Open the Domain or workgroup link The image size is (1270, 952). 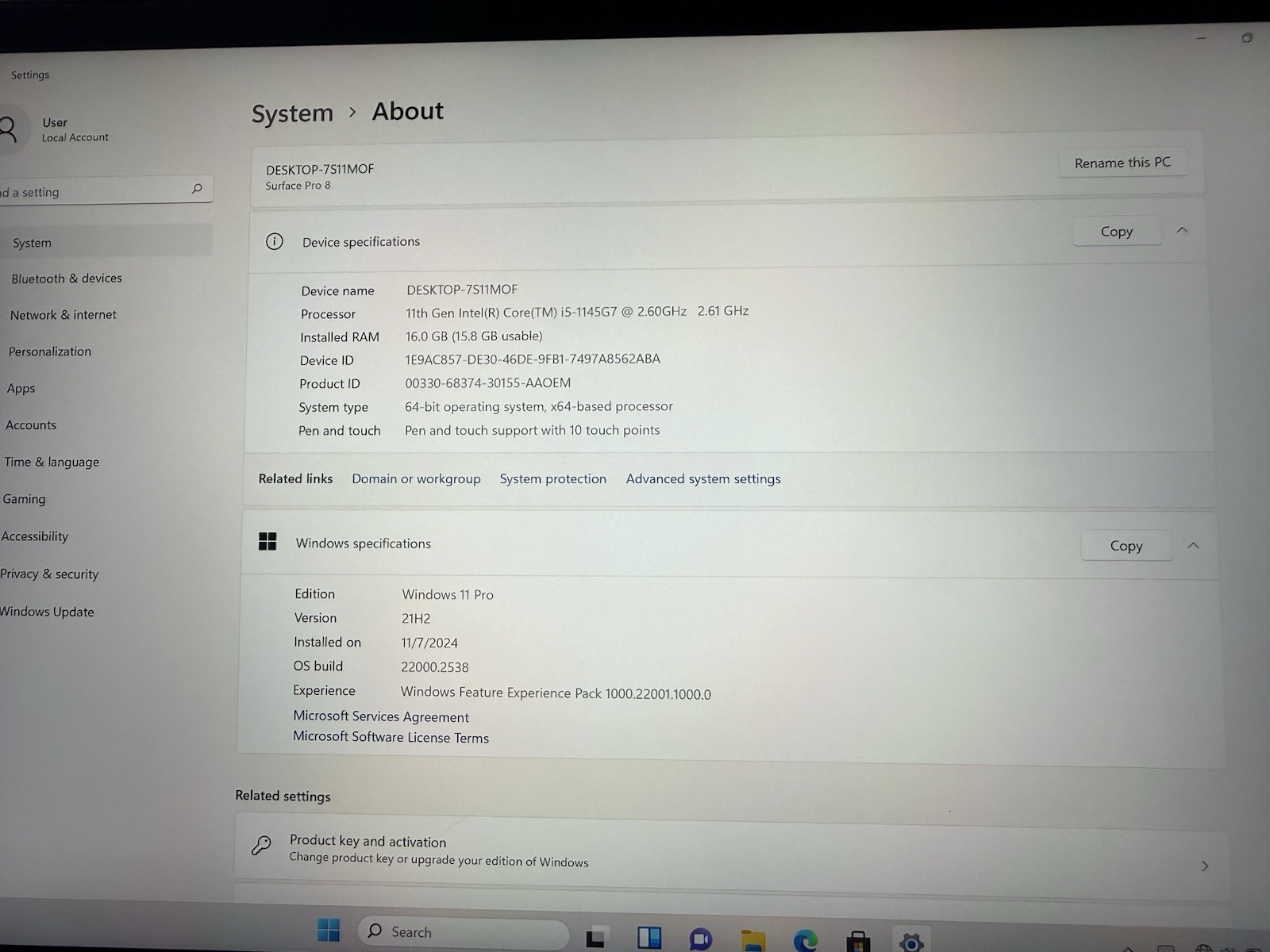click(x=416, y=478)
